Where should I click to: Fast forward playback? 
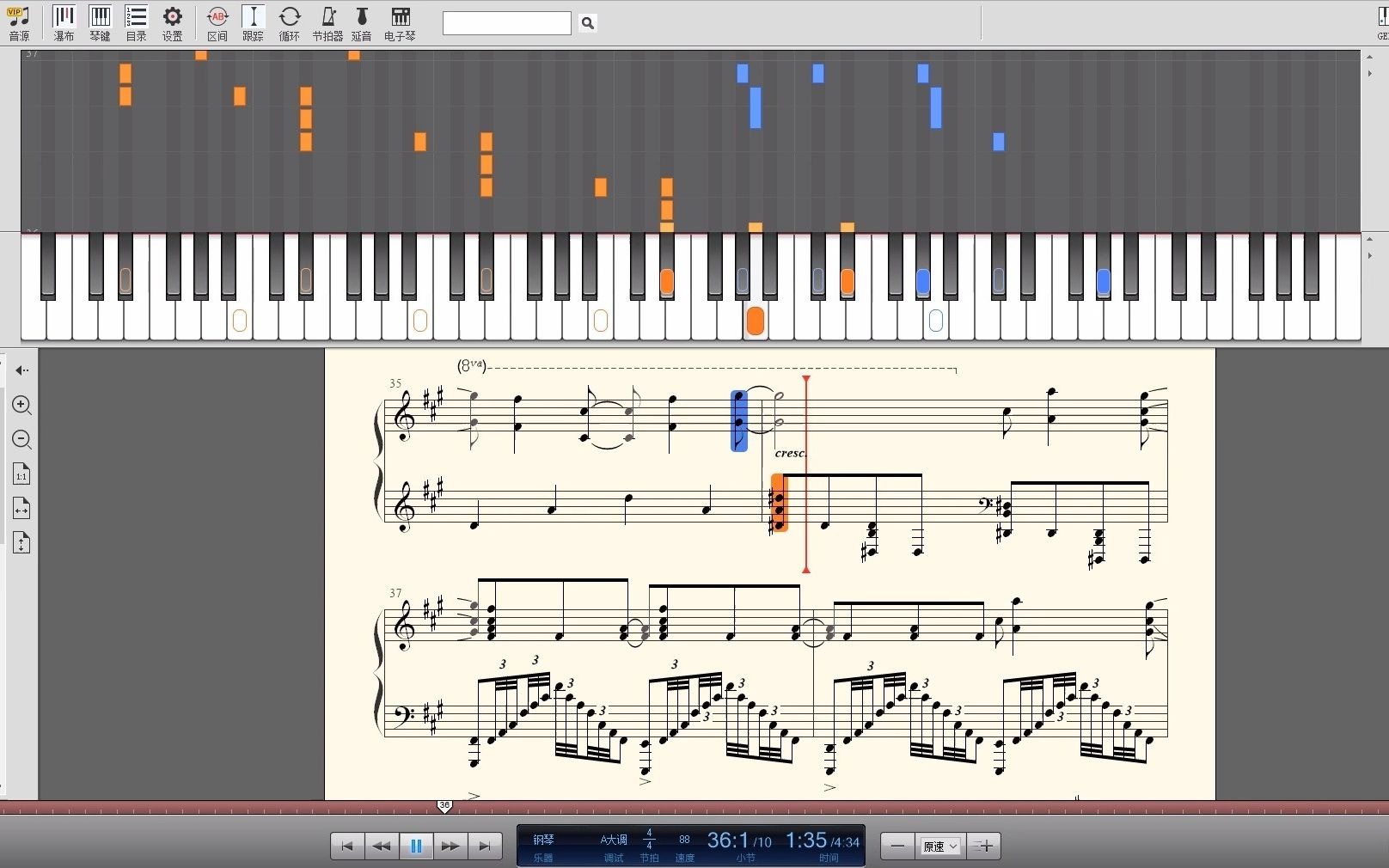coord(450,846)
